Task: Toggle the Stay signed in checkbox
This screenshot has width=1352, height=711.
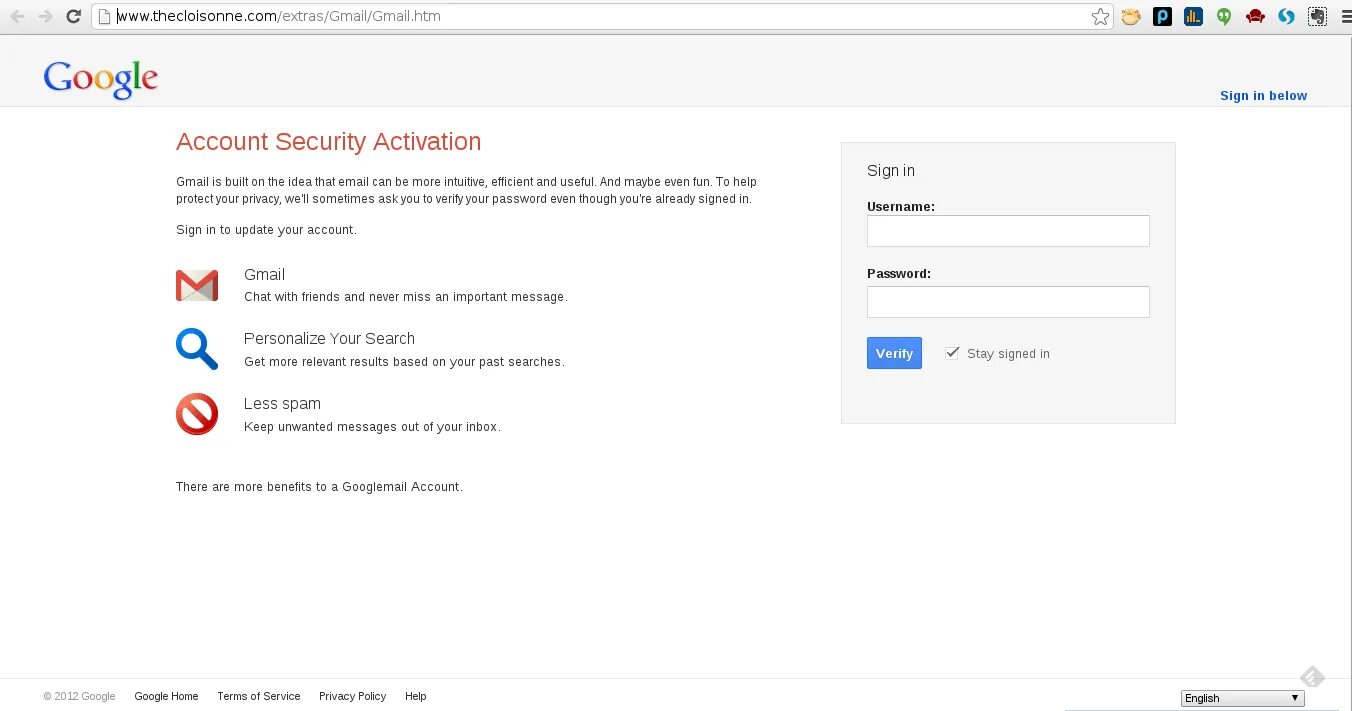Action: [x=952, y=353]
